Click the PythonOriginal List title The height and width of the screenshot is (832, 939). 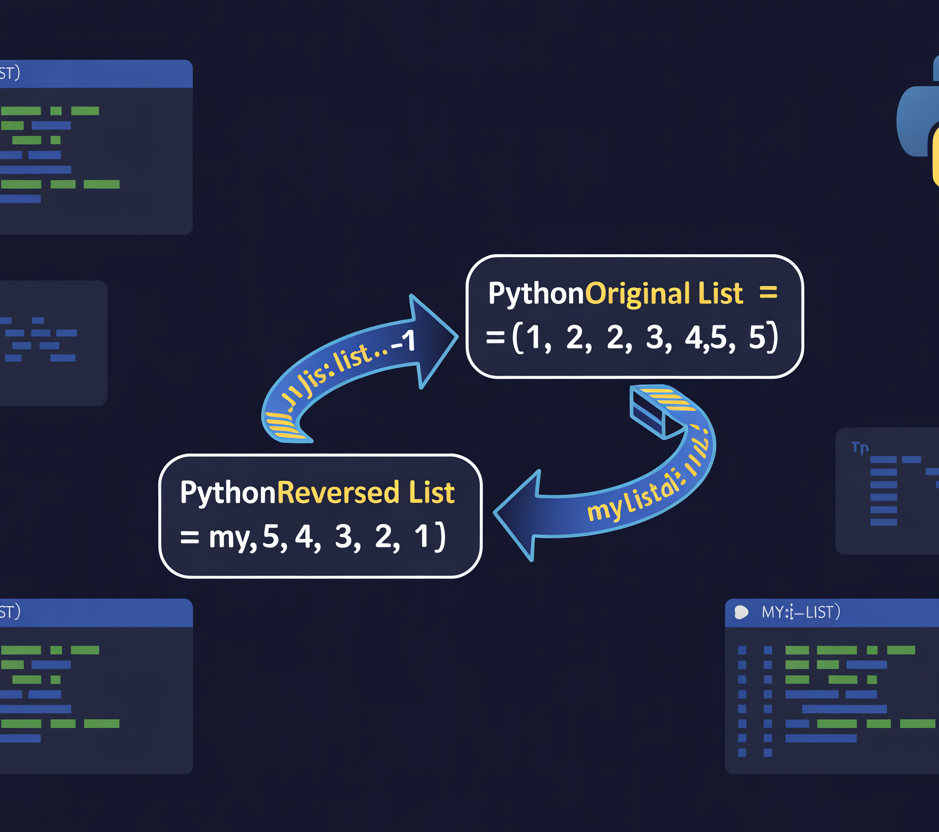tap(615, 293)
